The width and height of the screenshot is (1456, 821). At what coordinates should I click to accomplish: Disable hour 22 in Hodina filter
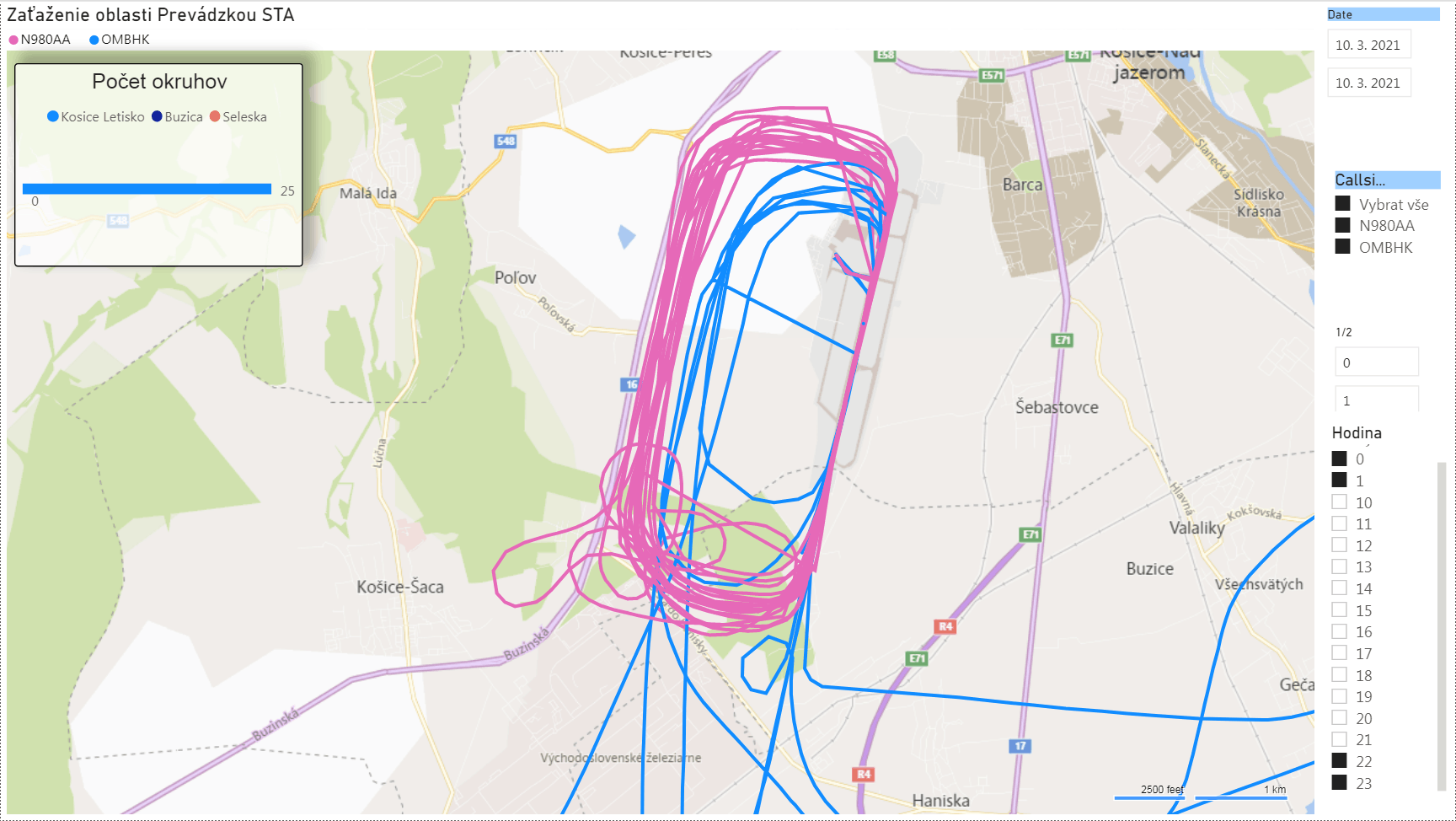click(x=1340, y=760)
